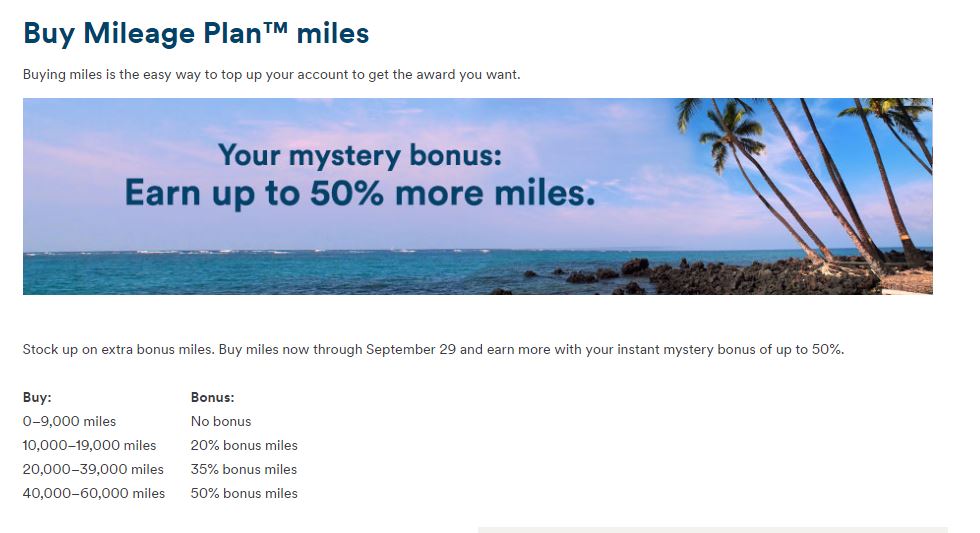Image resolution: width=980 pixels, height=533 pixels.
Task: Click the 'Buying miles is the easy way' subtitle
Action: (271, 74)
